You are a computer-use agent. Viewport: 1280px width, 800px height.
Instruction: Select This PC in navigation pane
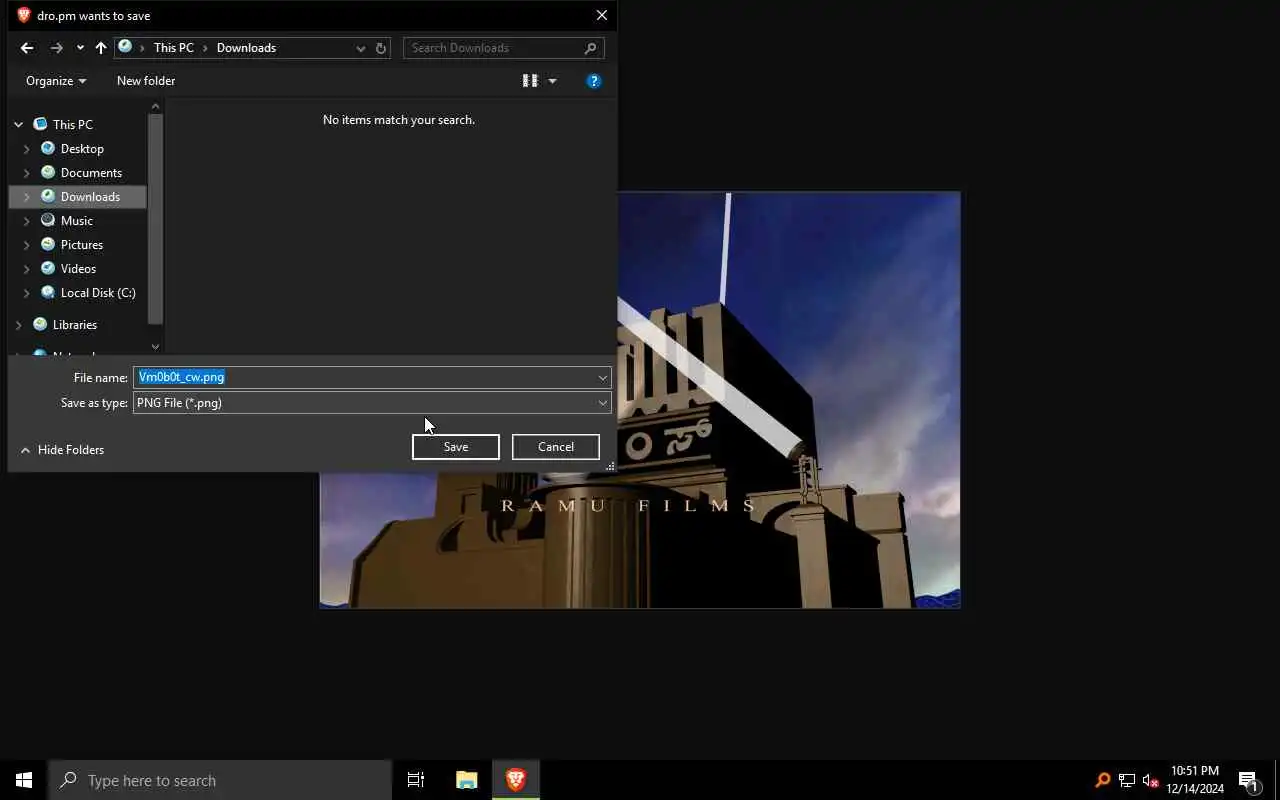point(72,125)
